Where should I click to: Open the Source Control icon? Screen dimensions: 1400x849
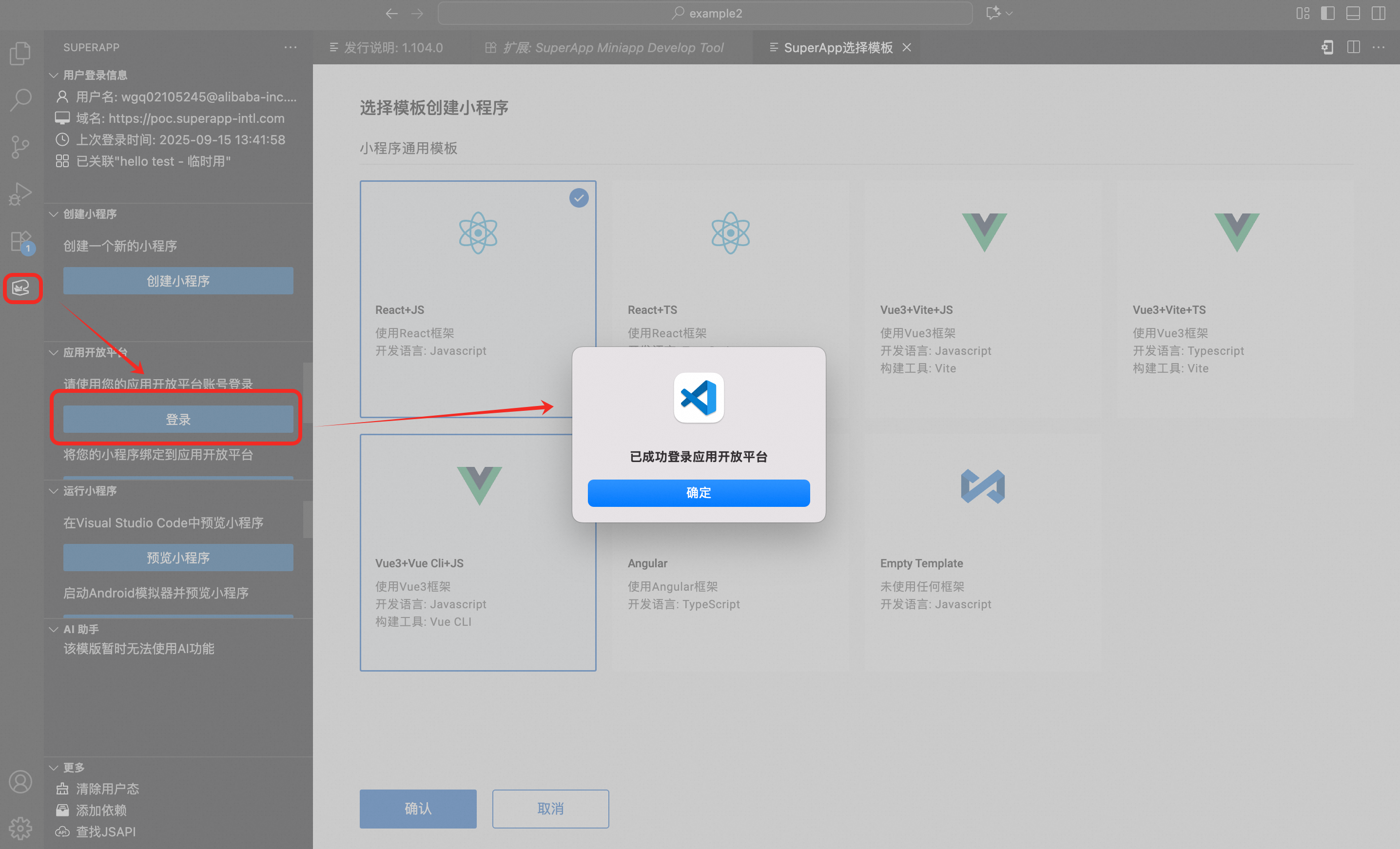point(20,147)
